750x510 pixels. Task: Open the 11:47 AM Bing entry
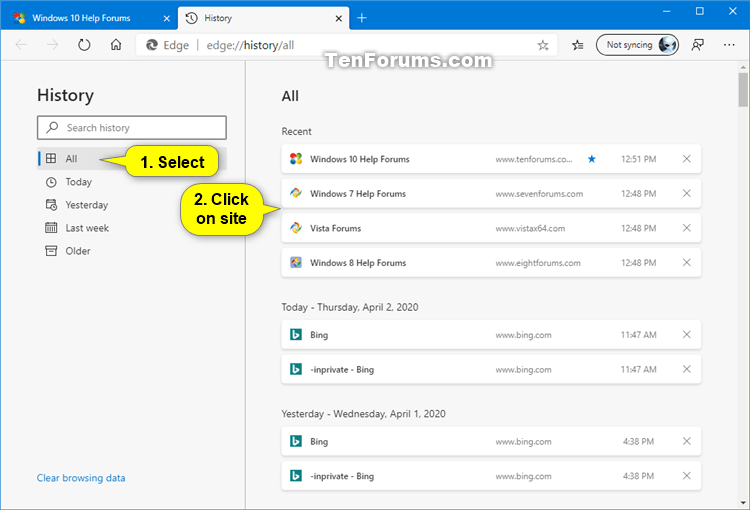(491, 335)
